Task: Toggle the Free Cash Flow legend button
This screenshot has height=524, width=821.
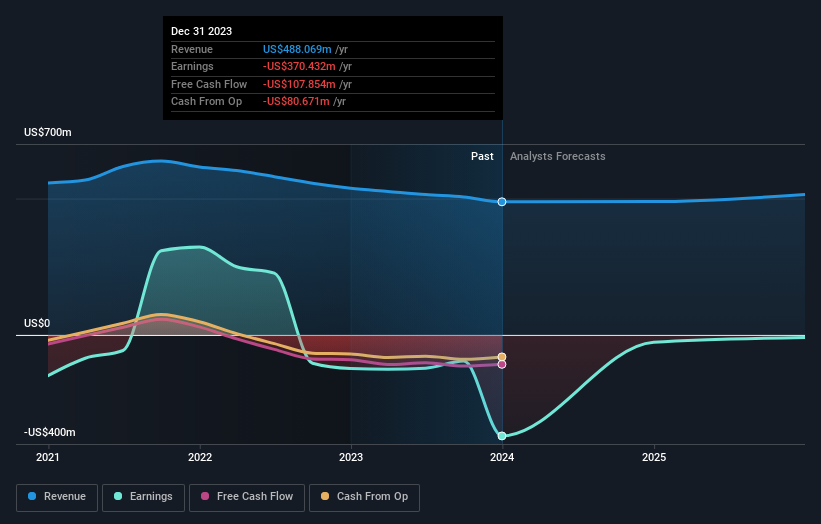Action: (x=247, y=497)
